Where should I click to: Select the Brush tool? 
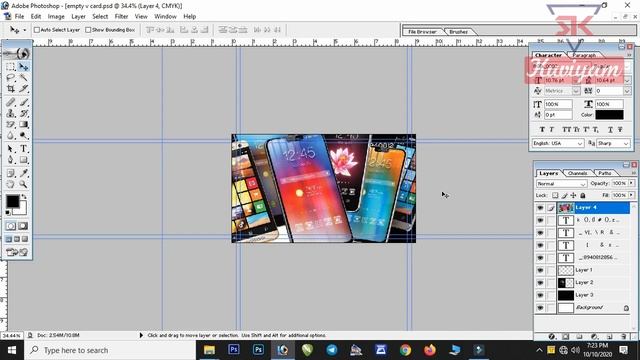pos(24,102)
